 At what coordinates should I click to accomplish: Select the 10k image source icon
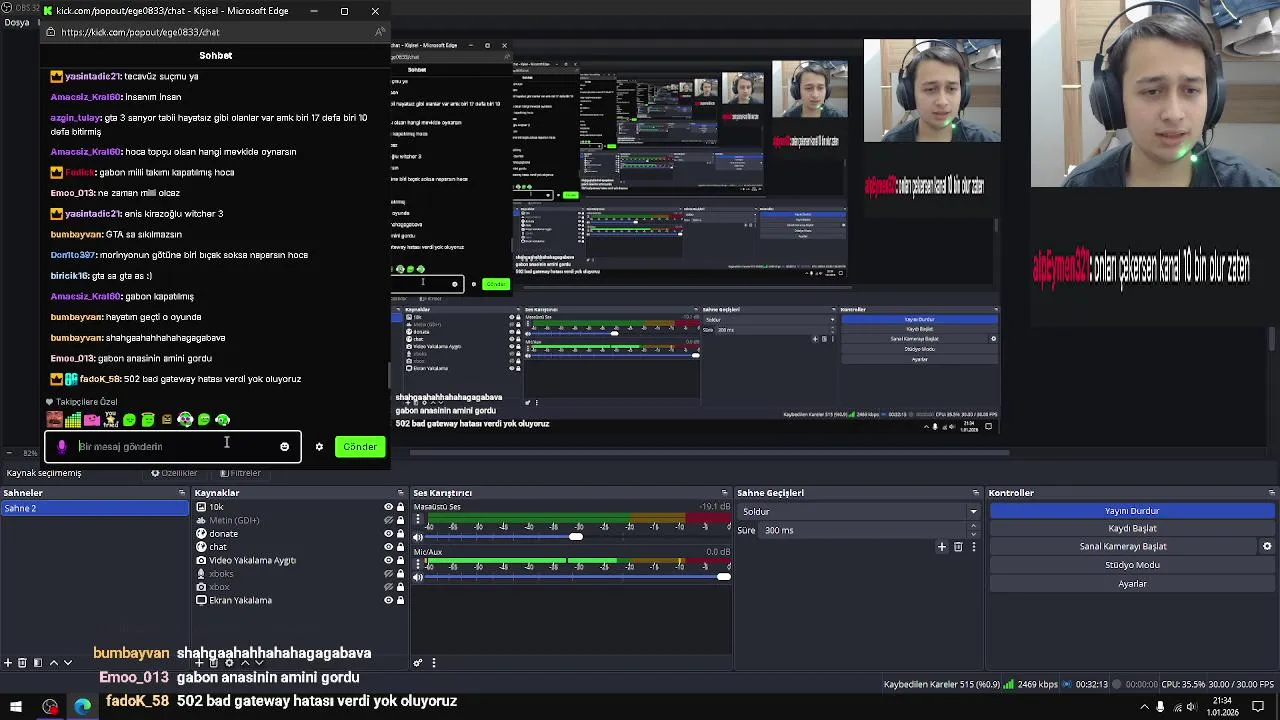point(201,507)
